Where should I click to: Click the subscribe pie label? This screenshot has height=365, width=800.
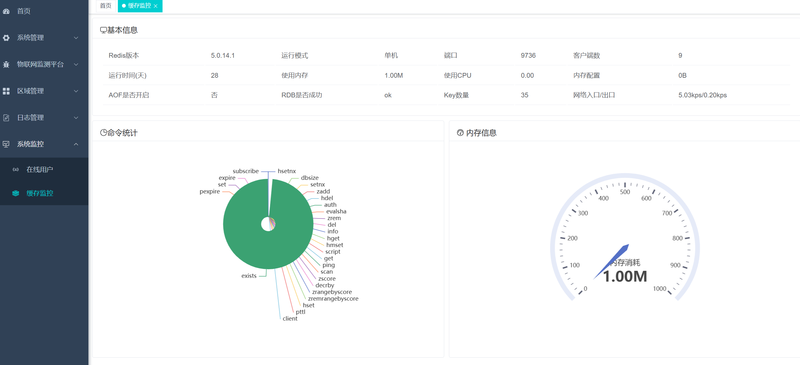pos(245,171)
